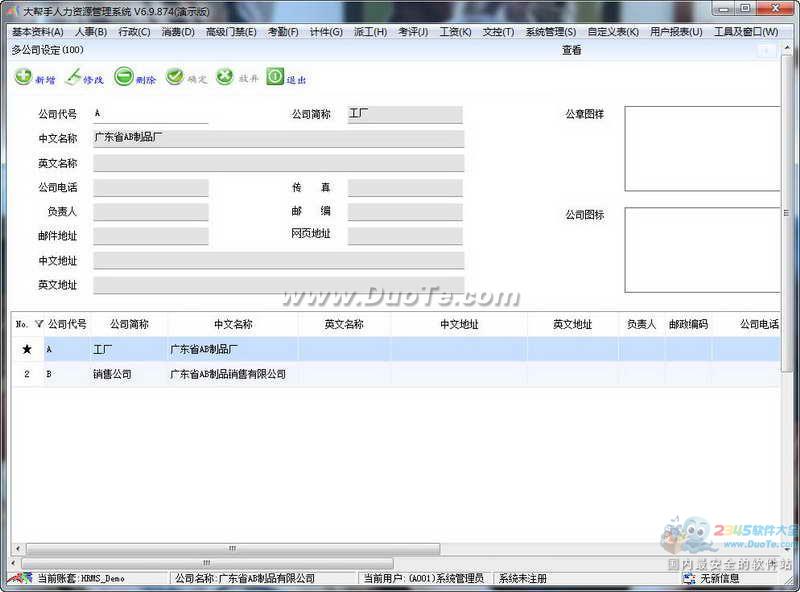The image size is (800, 592).
Task: Click the grid scrollbar's left arrow
Action: (18, 549)
